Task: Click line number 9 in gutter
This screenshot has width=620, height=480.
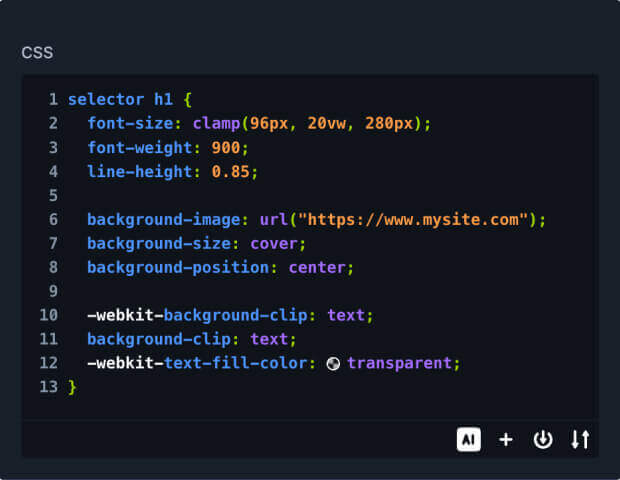Action: coord(53,291)
